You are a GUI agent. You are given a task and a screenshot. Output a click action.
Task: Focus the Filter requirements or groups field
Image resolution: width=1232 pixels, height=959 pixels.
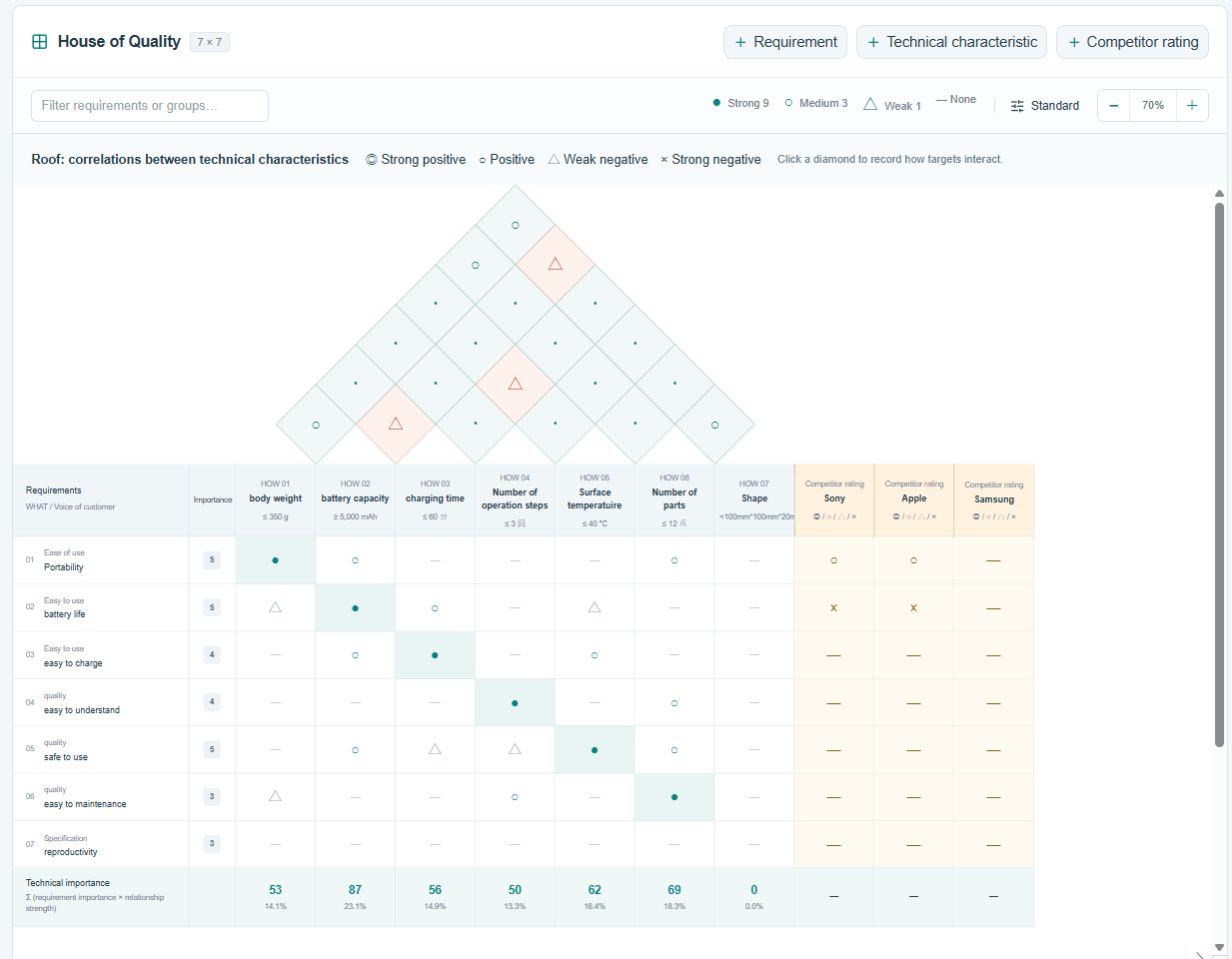tap(150, 106)
